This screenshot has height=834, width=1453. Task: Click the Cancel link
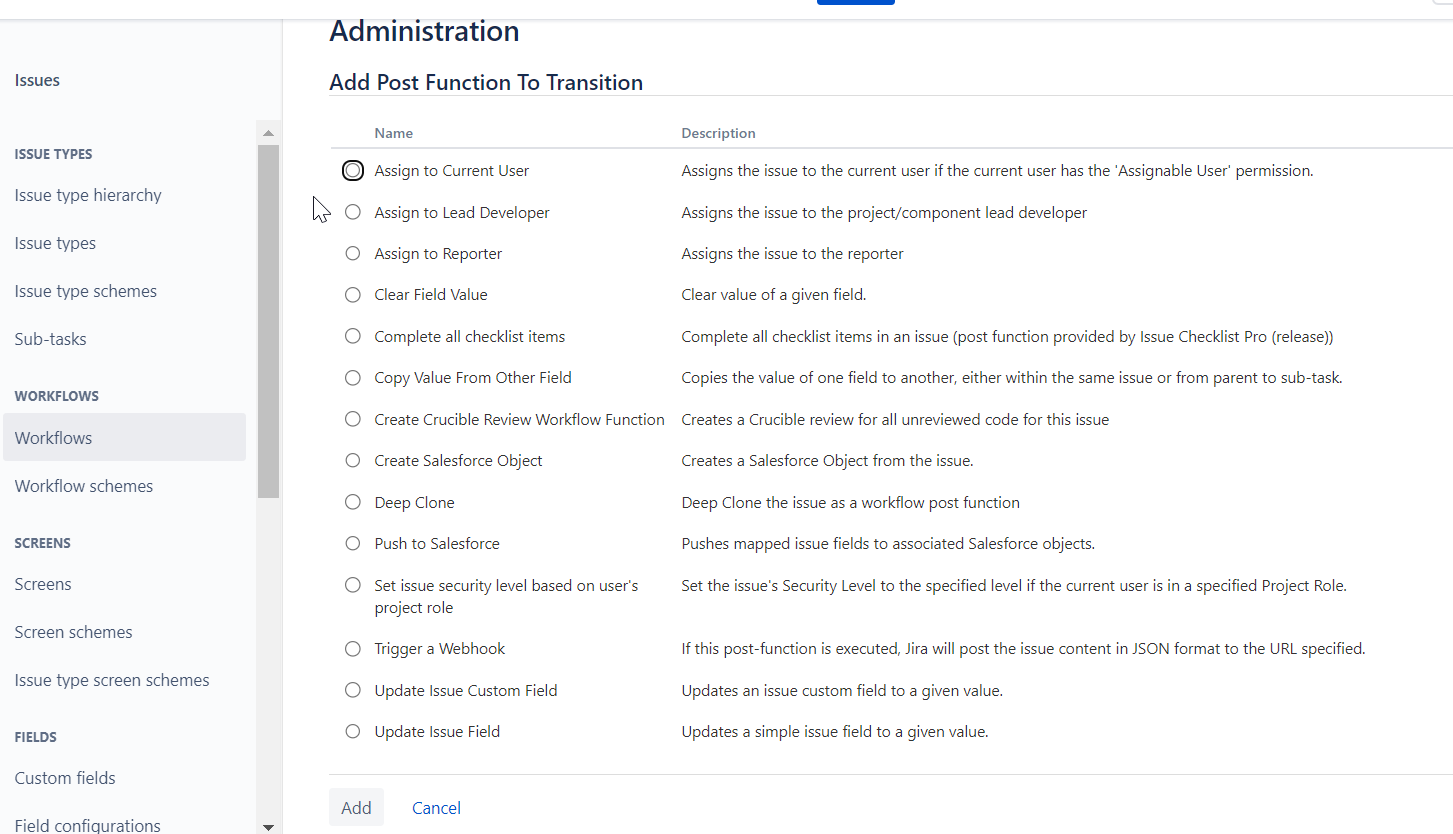(x=436, y=807)
